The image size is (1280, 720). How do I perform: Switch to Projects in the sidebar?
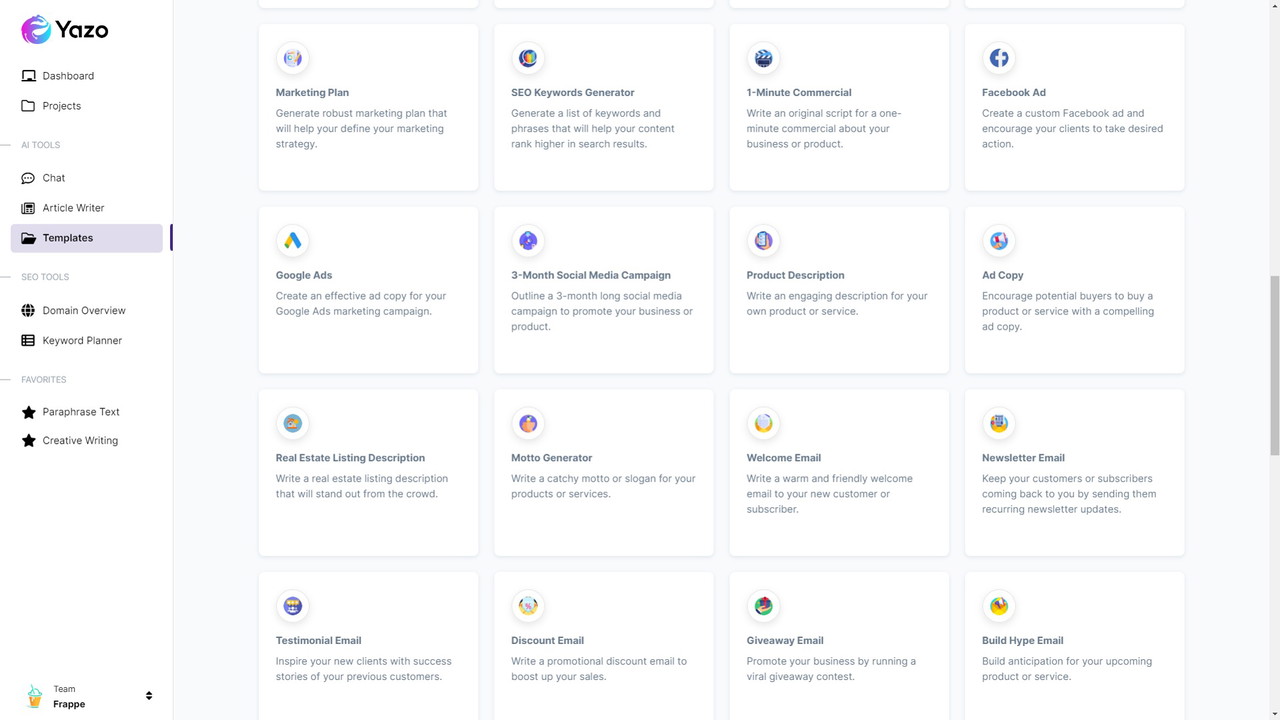tap(61, 105)
